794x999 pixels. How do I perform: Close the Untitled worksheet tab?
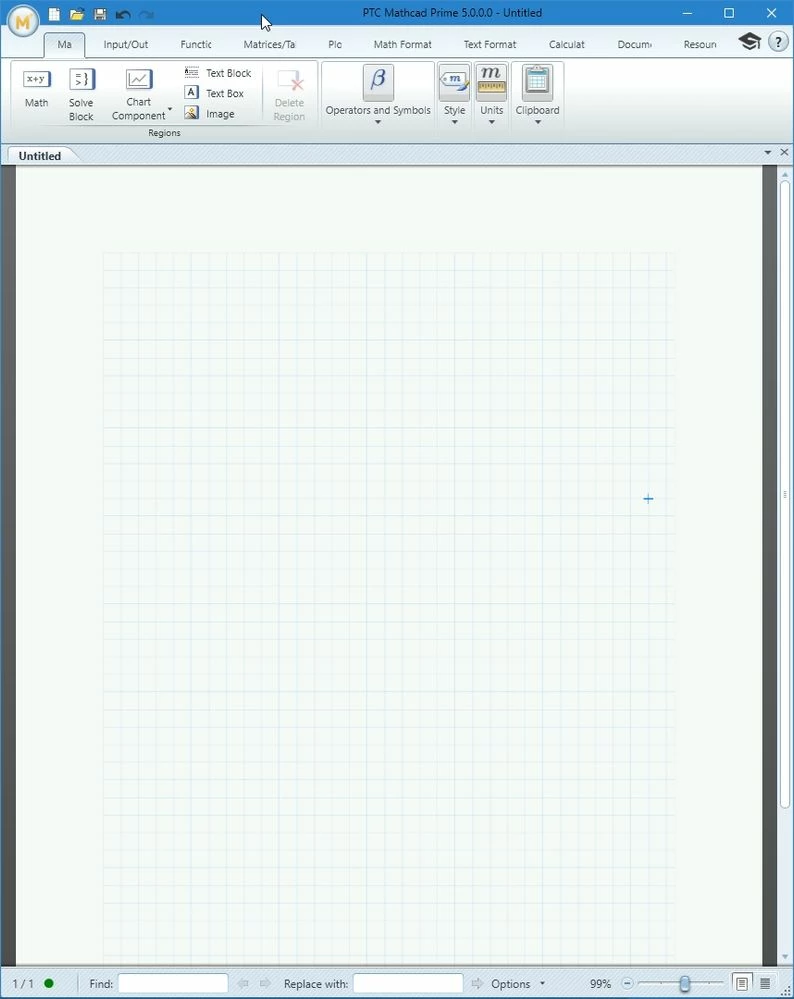pyautogui.click(x=784, y=152)
